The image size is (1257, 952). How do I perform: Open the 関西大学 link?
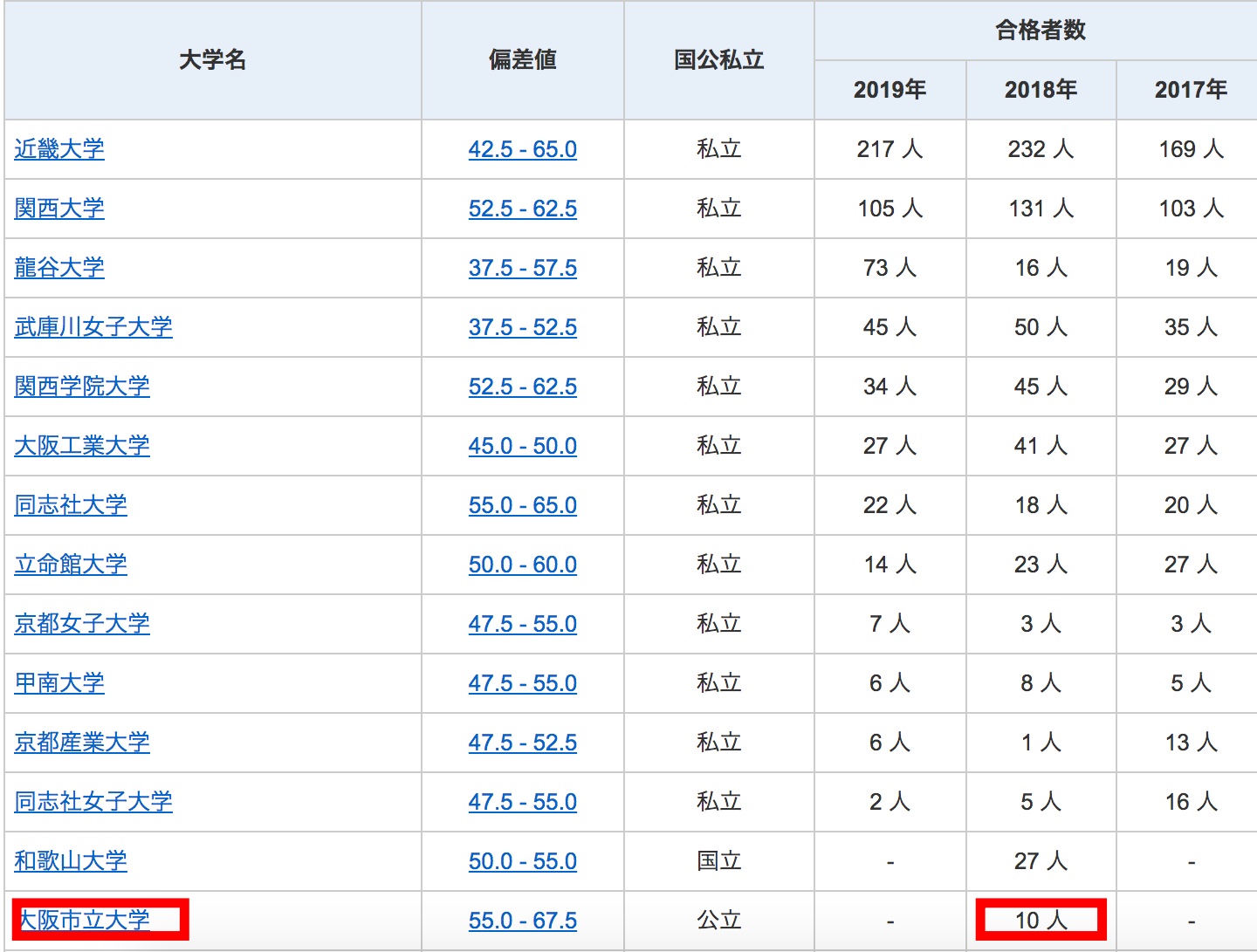pyautogui.click(x=59, y=209)
